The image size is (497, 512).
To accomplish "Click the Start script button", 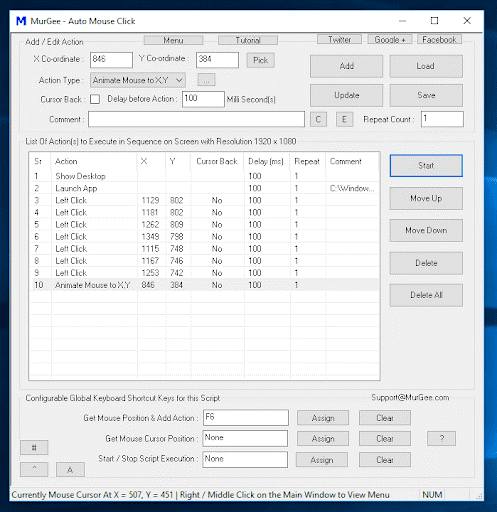I will [426, 165].
